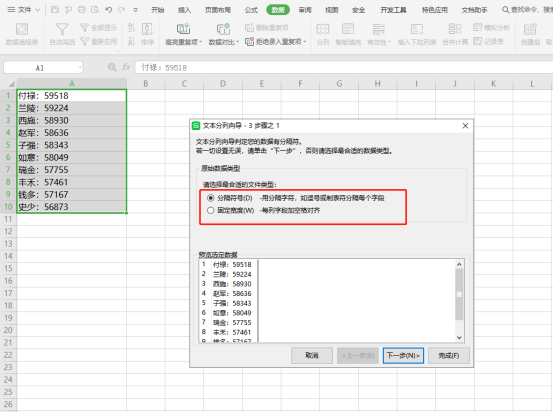Click the 智能填充 smart fill icon
The image size is (554, 412).
[x=348, y=29]
